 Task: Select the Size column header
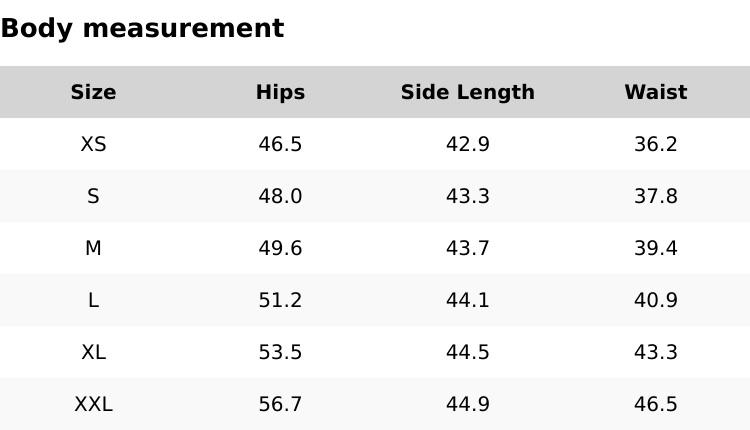tap(93, 92)
